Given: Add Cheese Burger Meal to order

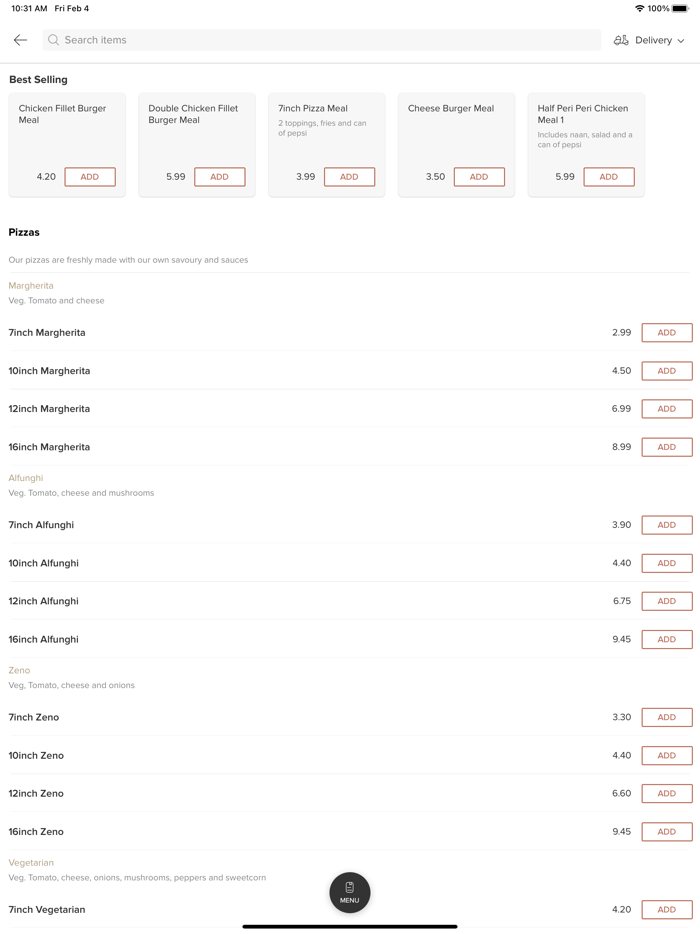Looking at the screenshot, I should pyautogui.click(x=479, y=177).
